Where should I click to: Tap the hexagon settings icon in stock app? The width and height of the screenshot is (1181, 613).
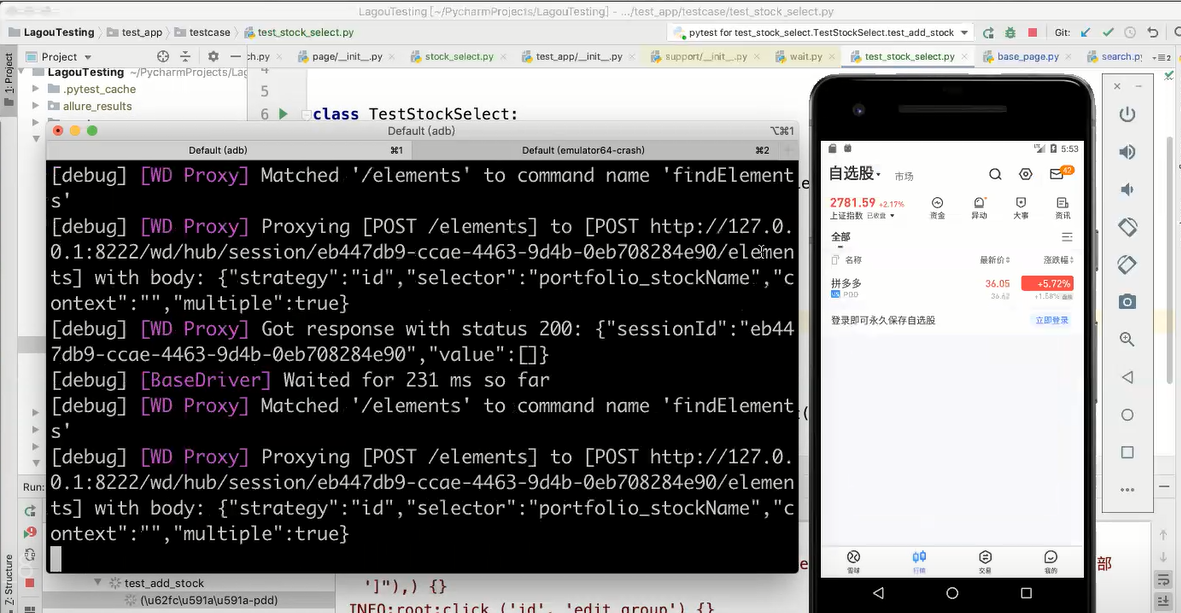(x=1025, y=174)
